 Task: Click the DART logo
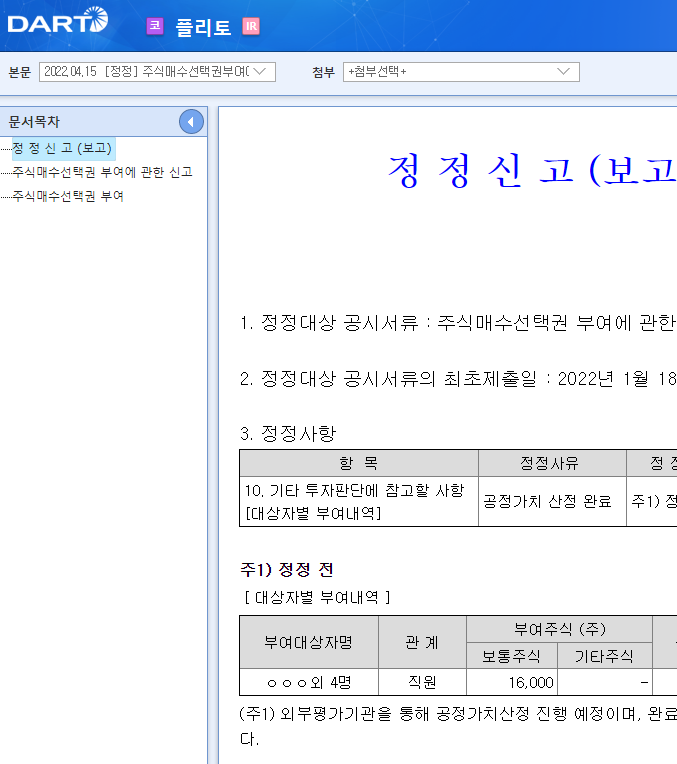[x=58, y=20]
